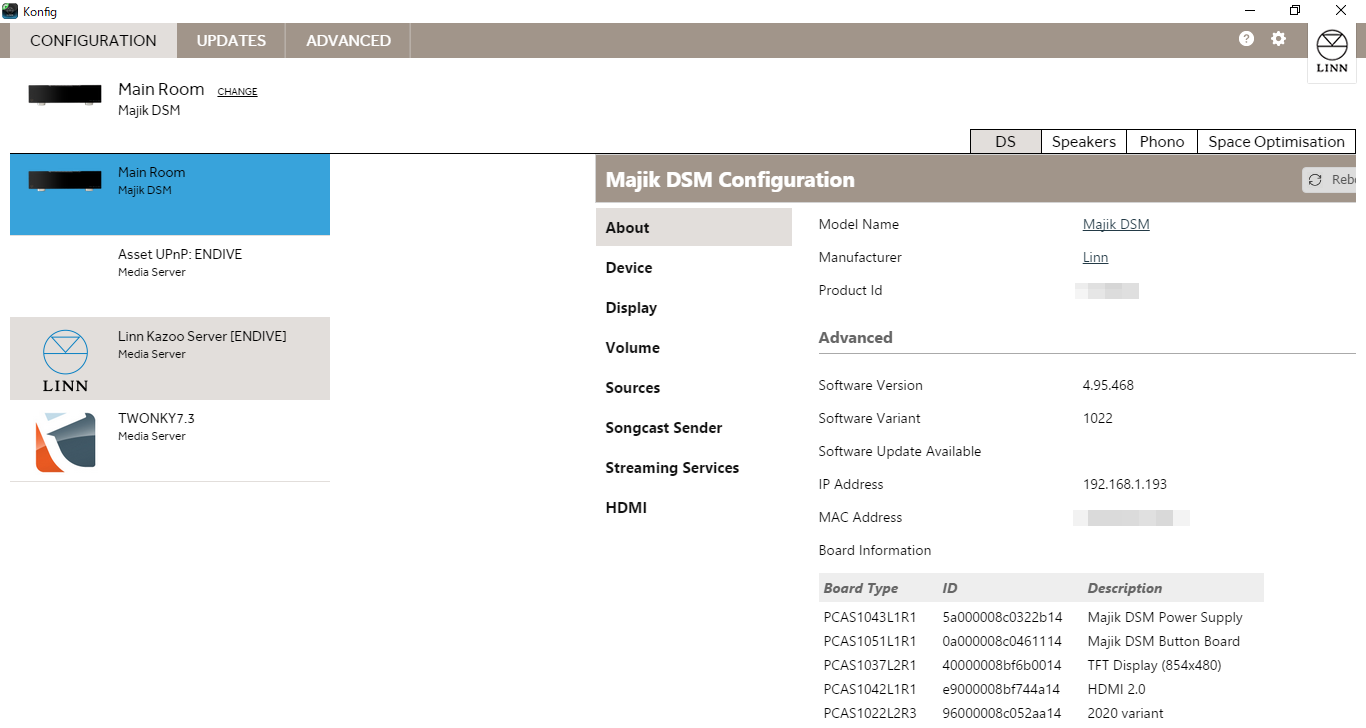Viewport: 1366px width, 728px height.
Task: Open the Streaming Services section
Action: click(x=693, y=467)
